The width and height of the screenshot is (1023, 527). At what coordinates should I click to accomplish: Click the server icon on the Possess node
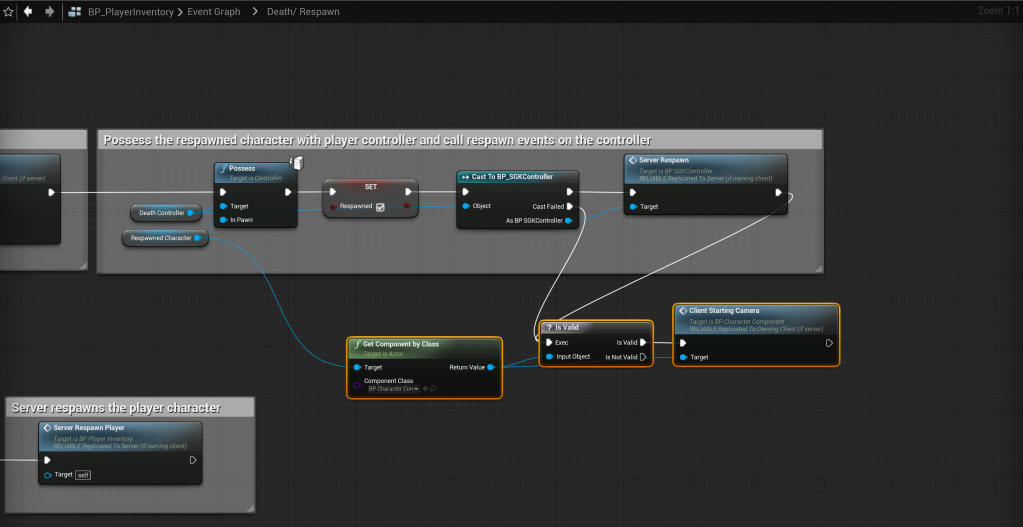pos(297,163)
